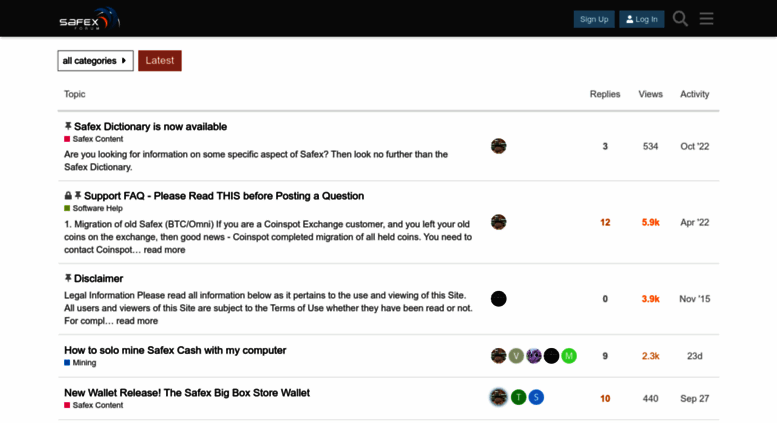Click Sep 27 activity date
The image size is (777, 423).
click(x=694, y=399)
